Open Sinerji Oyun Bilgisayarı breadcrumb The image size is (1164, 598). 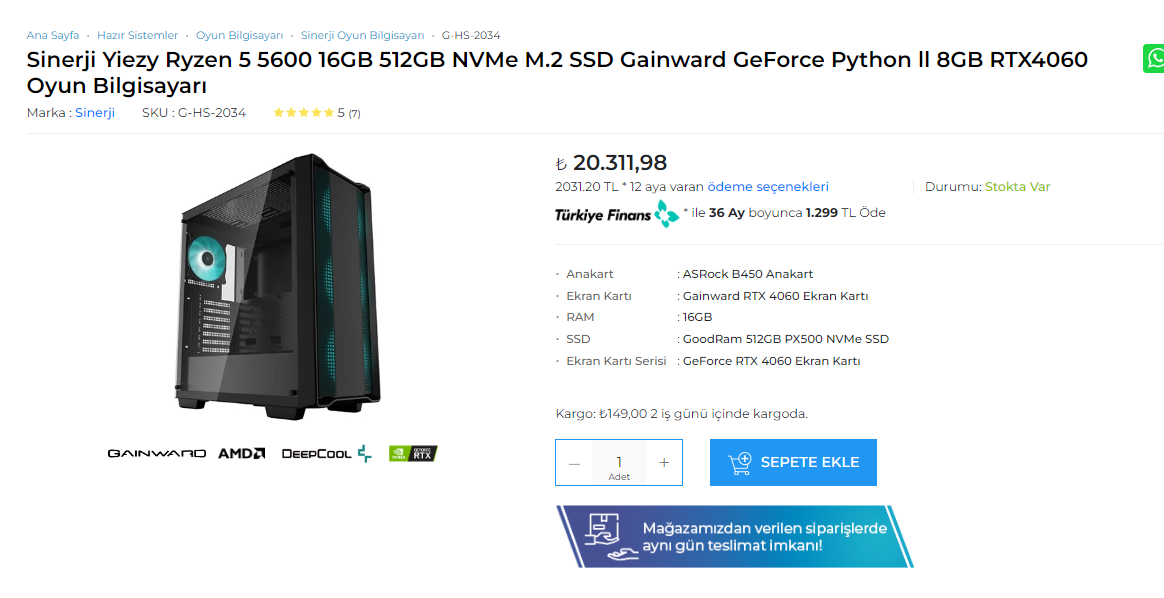(362, 35)
